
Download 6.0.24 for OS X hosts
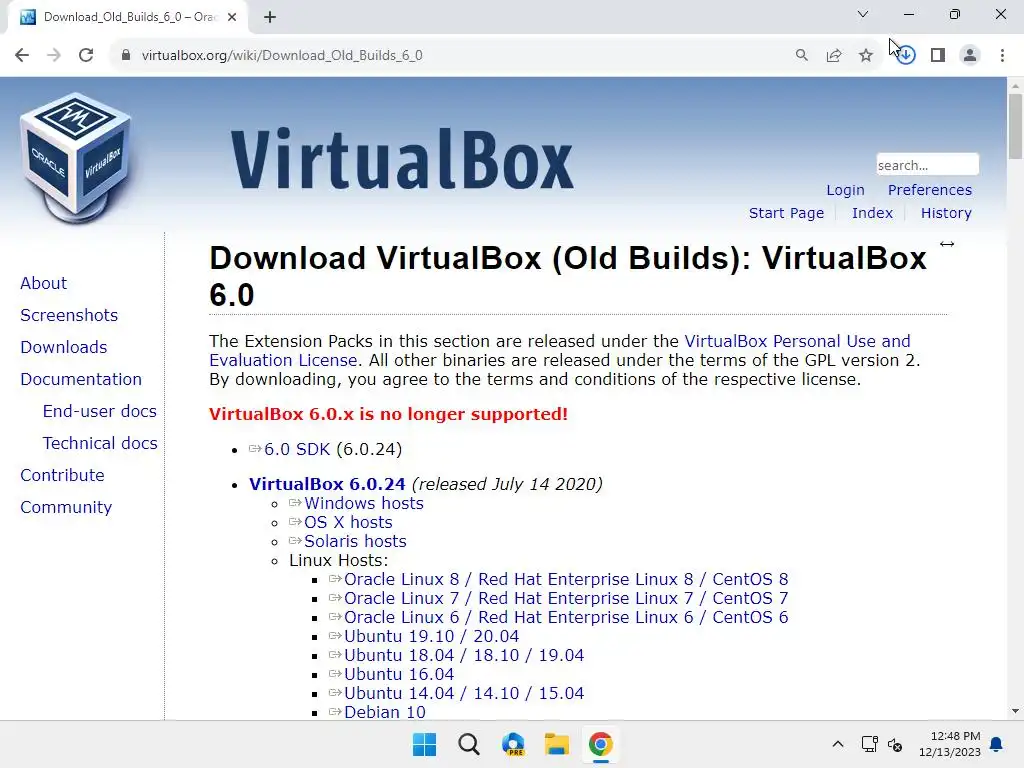click(348, 522)
